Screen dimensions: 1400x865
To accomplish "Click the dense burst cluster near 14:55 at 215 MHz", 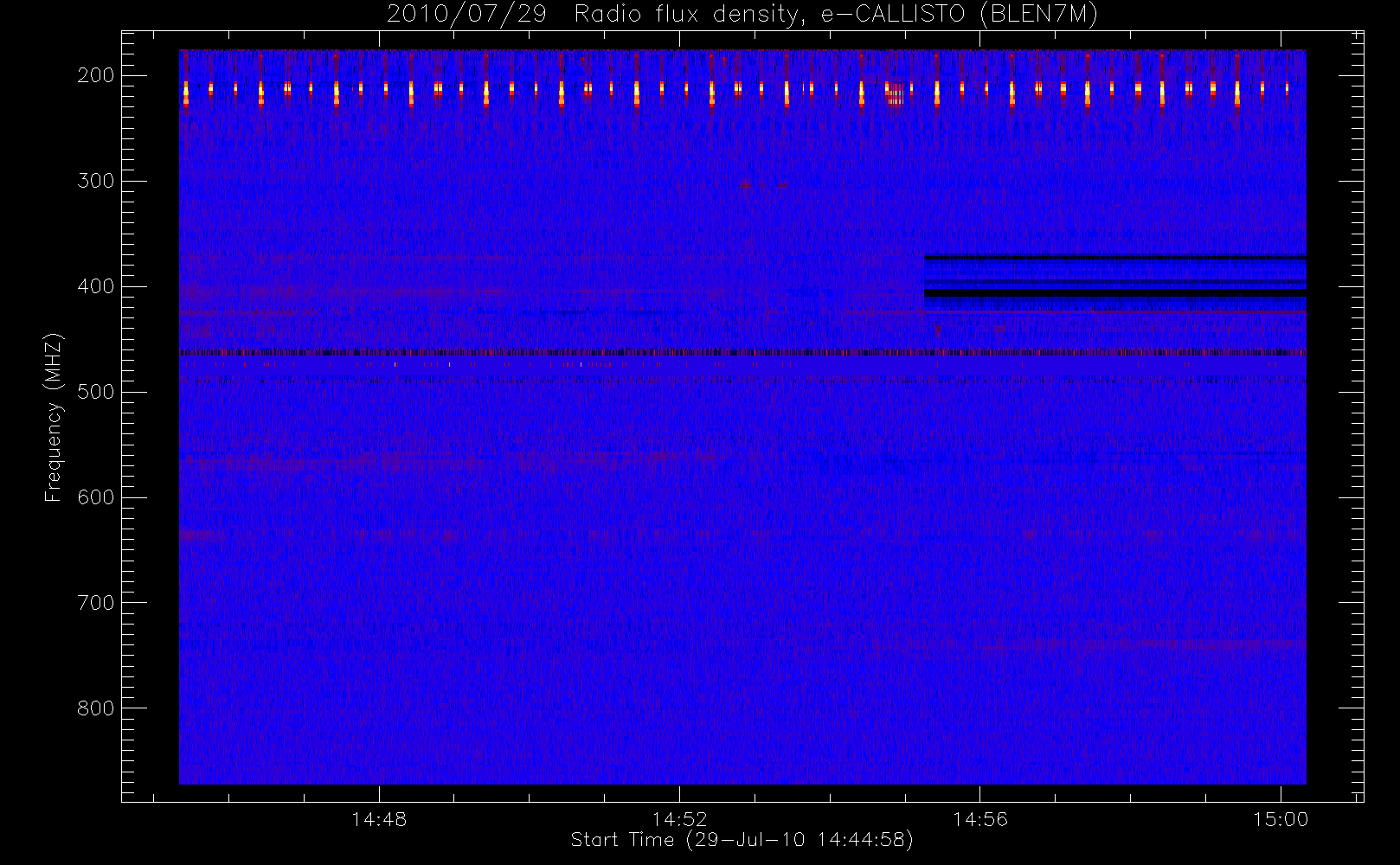I will click(895, 93).
